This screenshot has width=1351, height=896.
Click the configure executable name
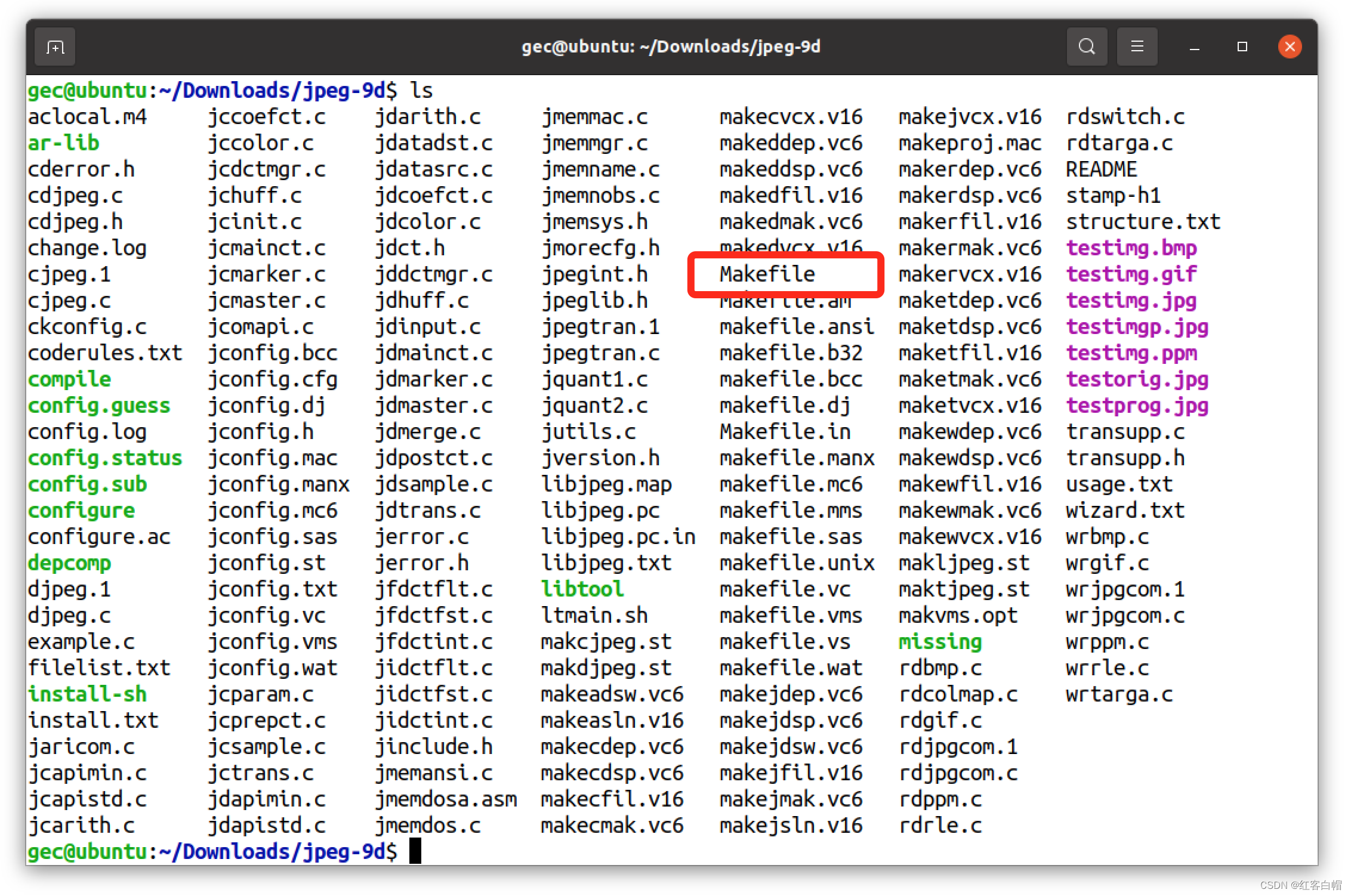pyautogui.click(x=81, y=511)
